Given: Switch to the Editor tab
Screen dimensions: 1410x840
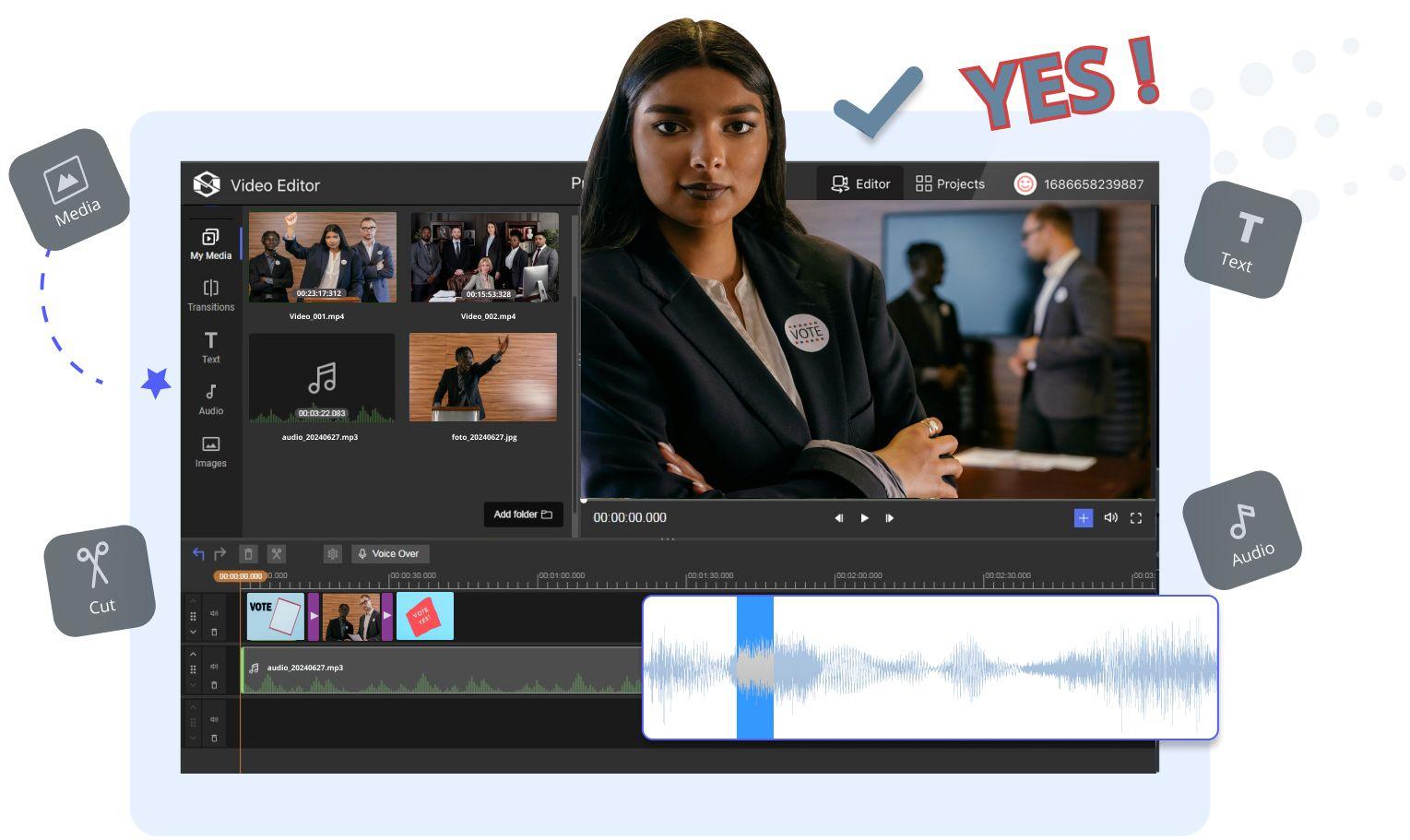Looking at the screenshot, I should (859, 183).
